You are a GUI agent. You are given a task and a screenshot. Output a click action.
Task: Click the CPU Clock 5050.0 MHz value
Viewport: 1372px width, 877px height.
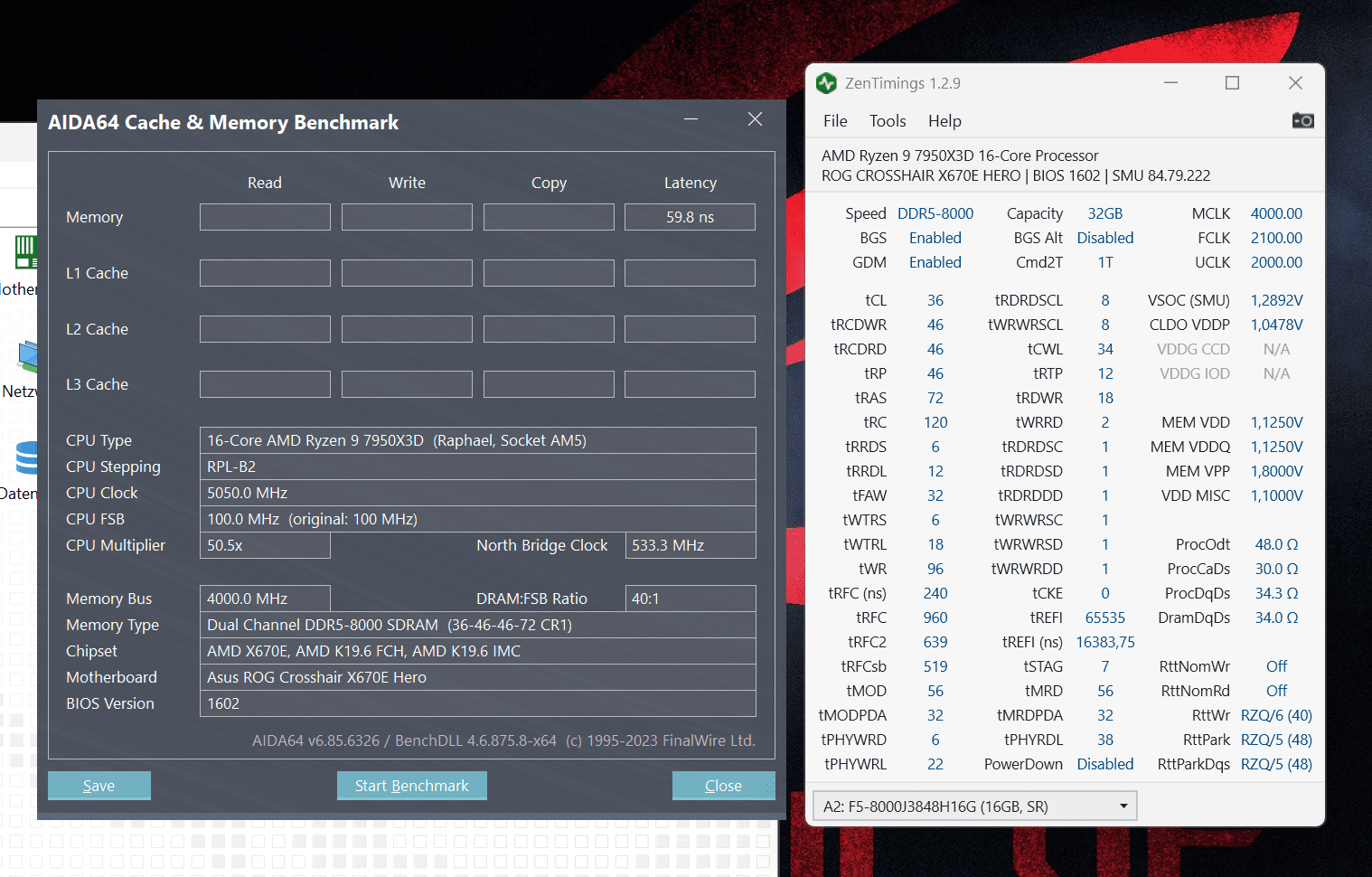[x=478, y=493]
